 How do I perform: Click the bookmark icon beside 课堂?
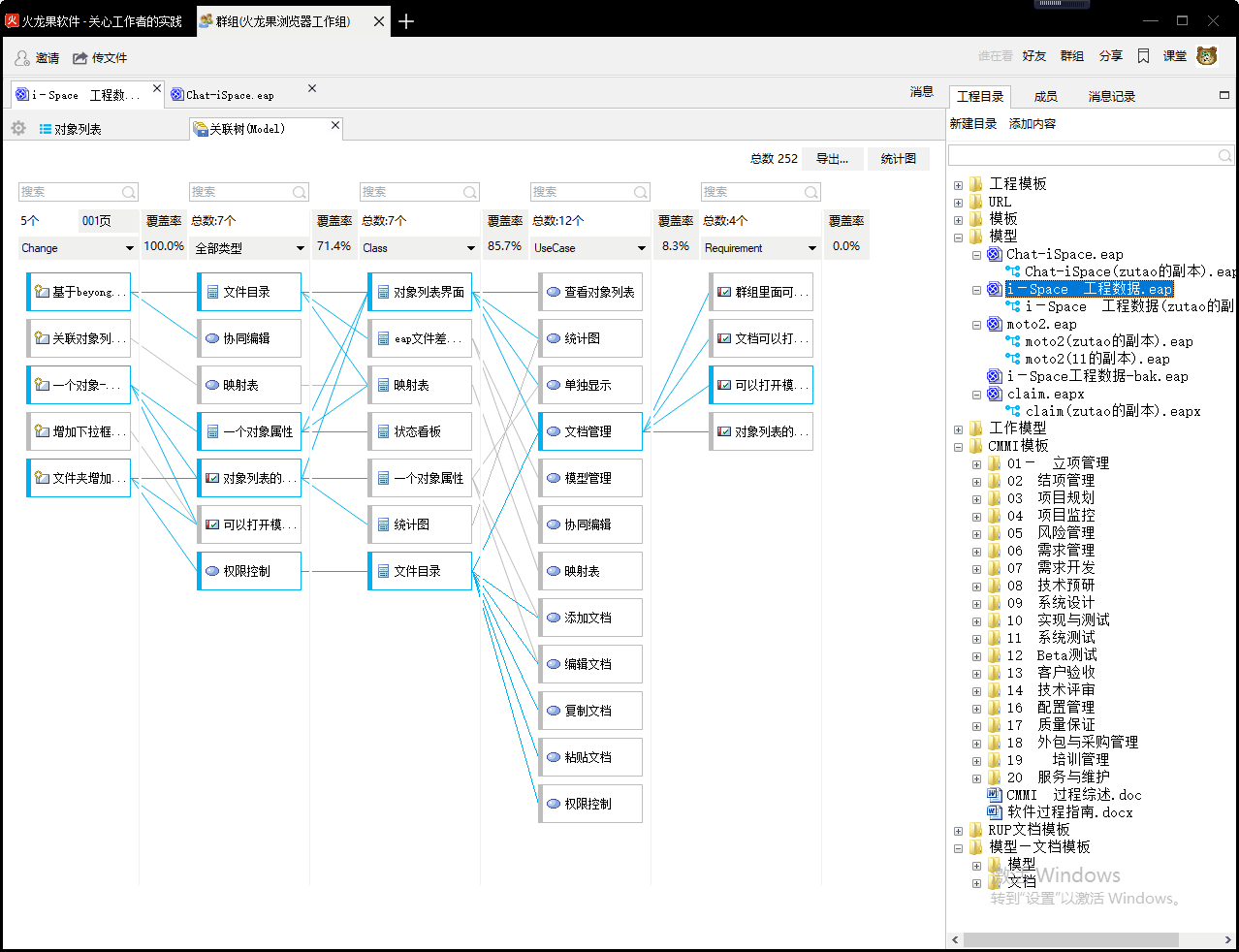1144,55
